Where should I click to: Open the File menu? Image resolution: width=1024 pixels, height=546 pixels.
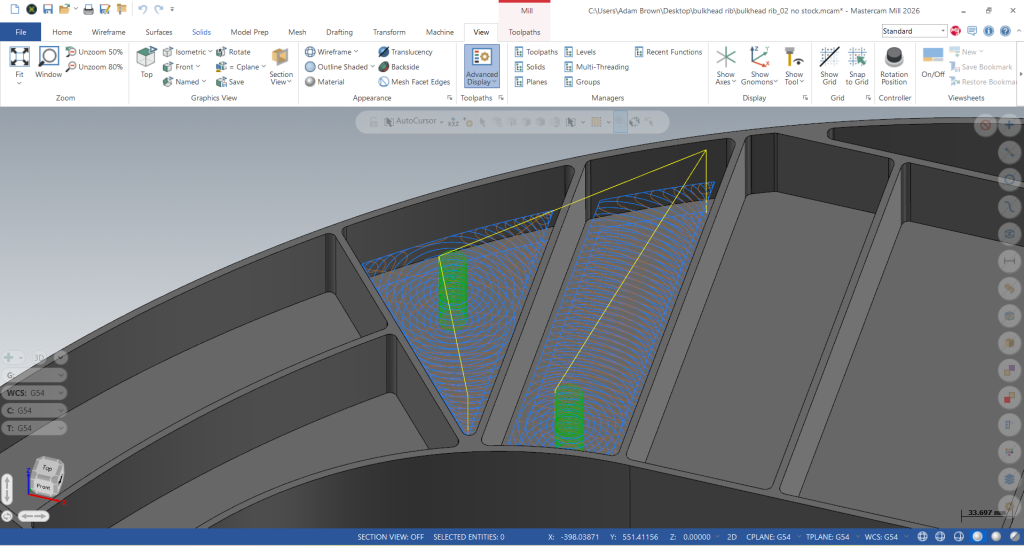click(x=20, y=31)
